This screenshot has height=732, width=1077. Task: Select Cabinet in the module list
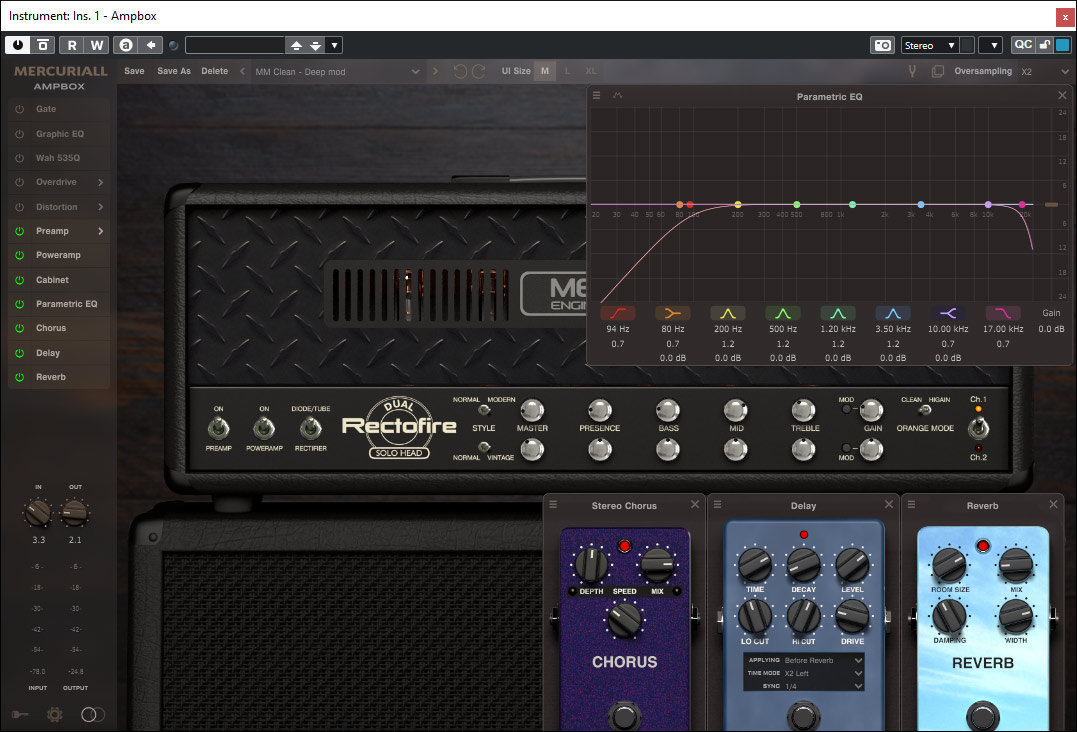[x=53, y=280]
